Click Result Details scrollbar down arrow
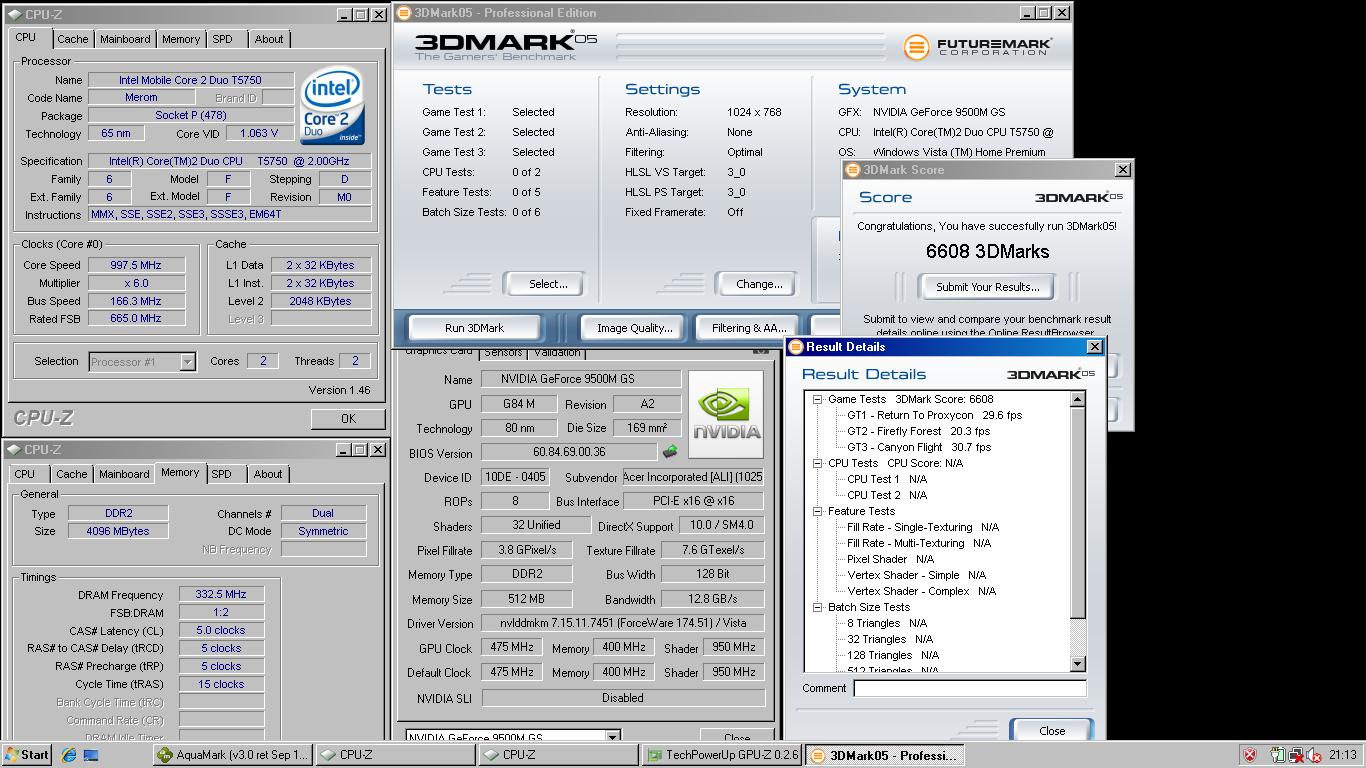The height and width of the screenshot is (768, 1366). point(1077,664)
